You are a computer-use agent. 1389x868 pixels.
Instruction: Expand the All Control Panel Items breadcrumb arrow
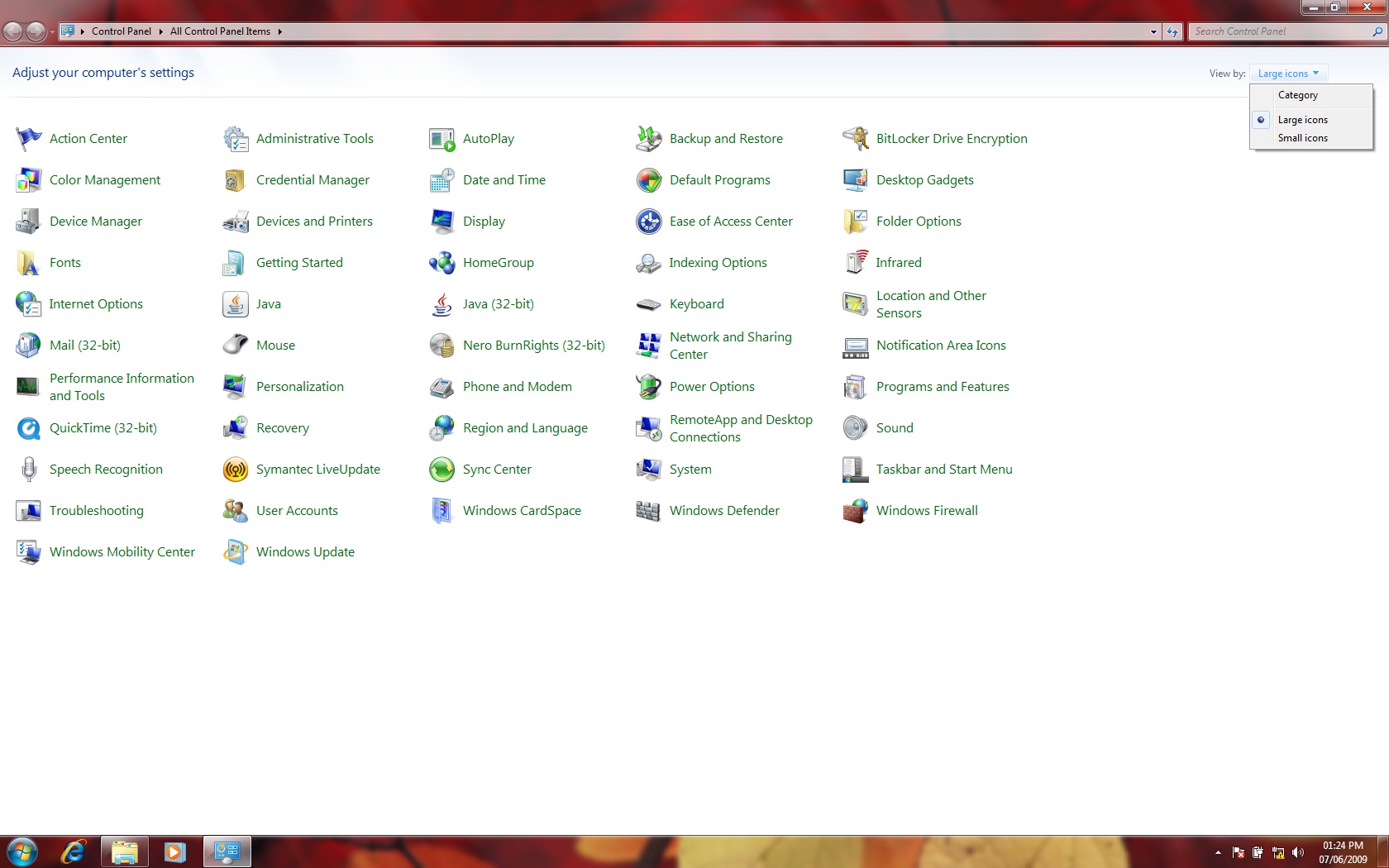pos(280,31)
